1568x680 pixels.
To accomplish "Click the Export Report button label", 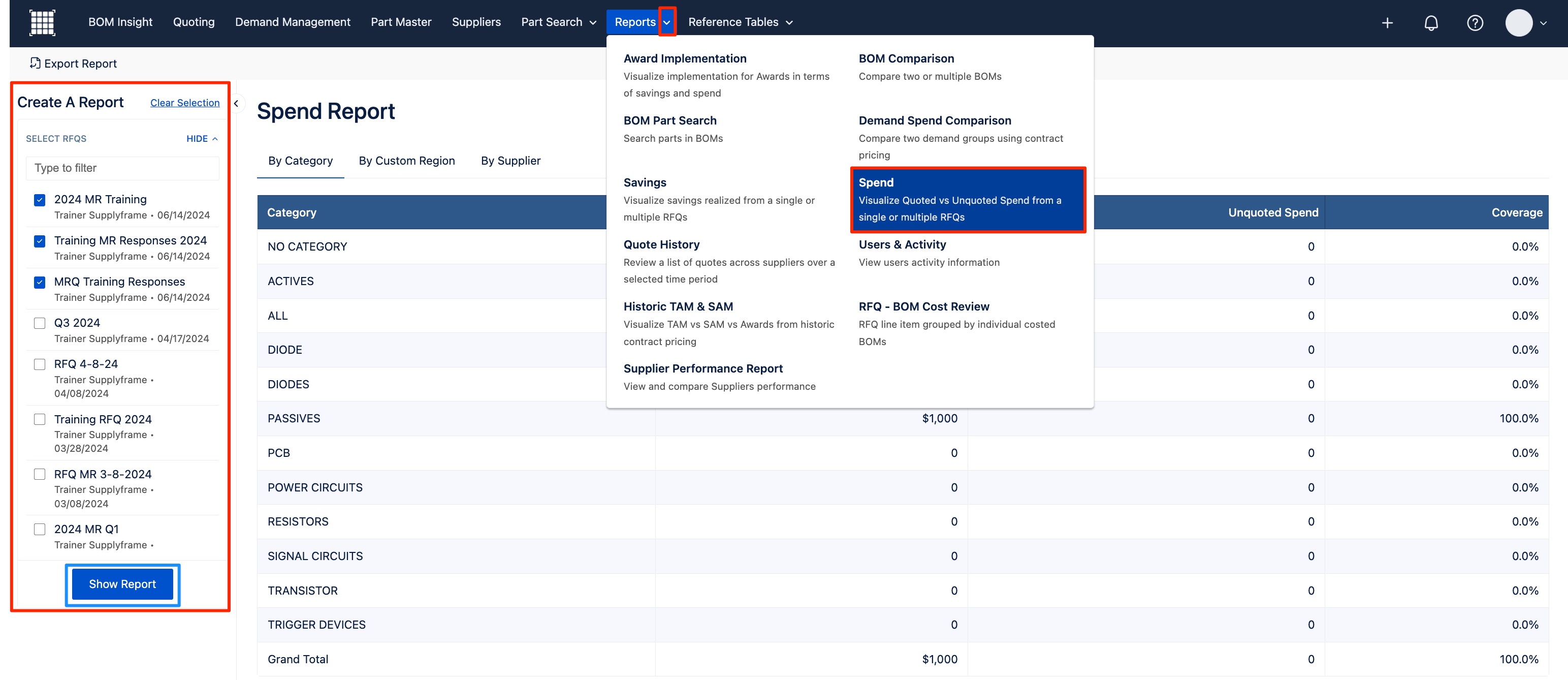I will click(80, 64).
